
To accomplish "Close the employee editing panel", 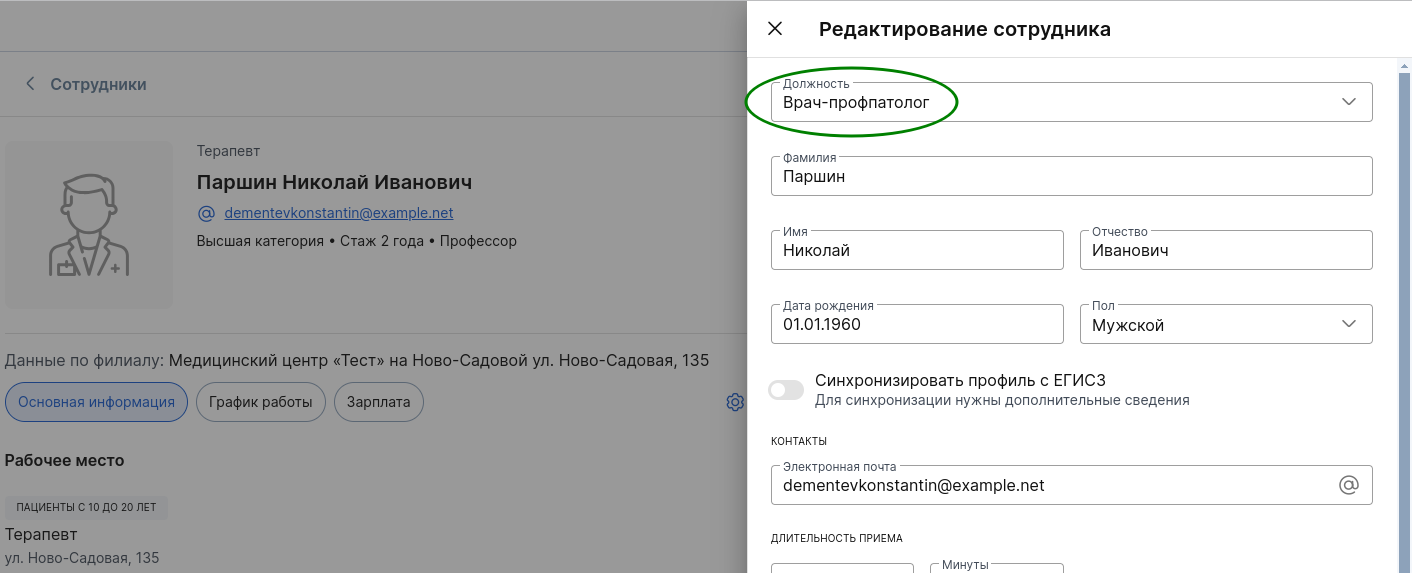I will [775, 29].
